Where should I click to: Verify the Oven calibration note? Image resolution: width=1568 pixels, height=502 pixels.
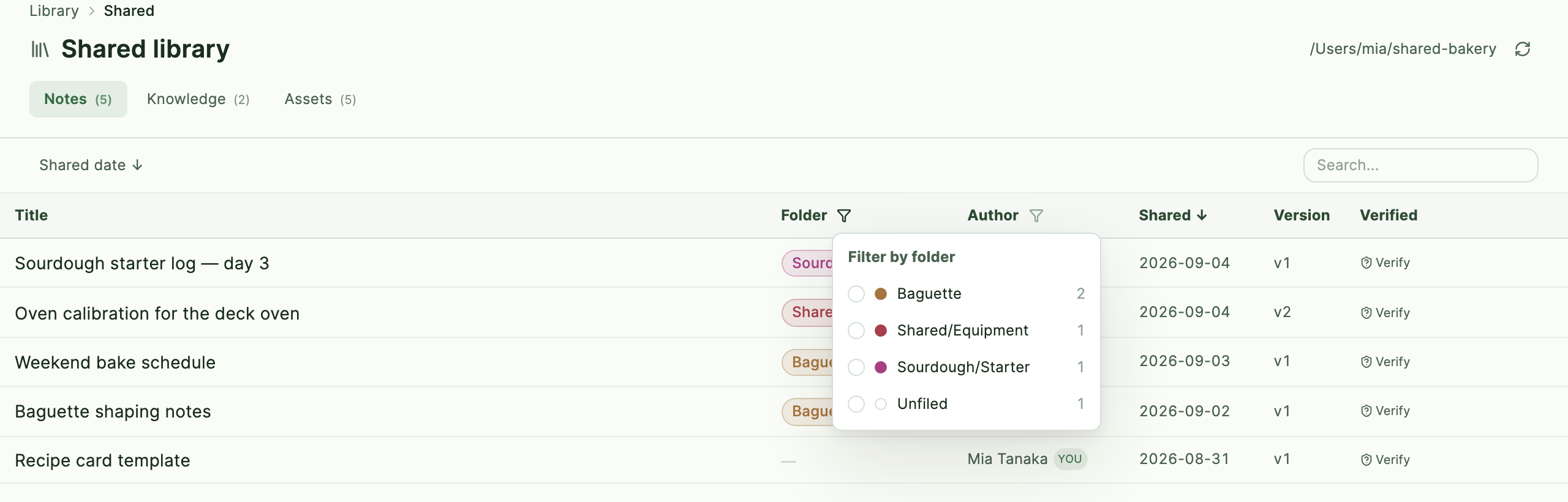(1385, 313)
